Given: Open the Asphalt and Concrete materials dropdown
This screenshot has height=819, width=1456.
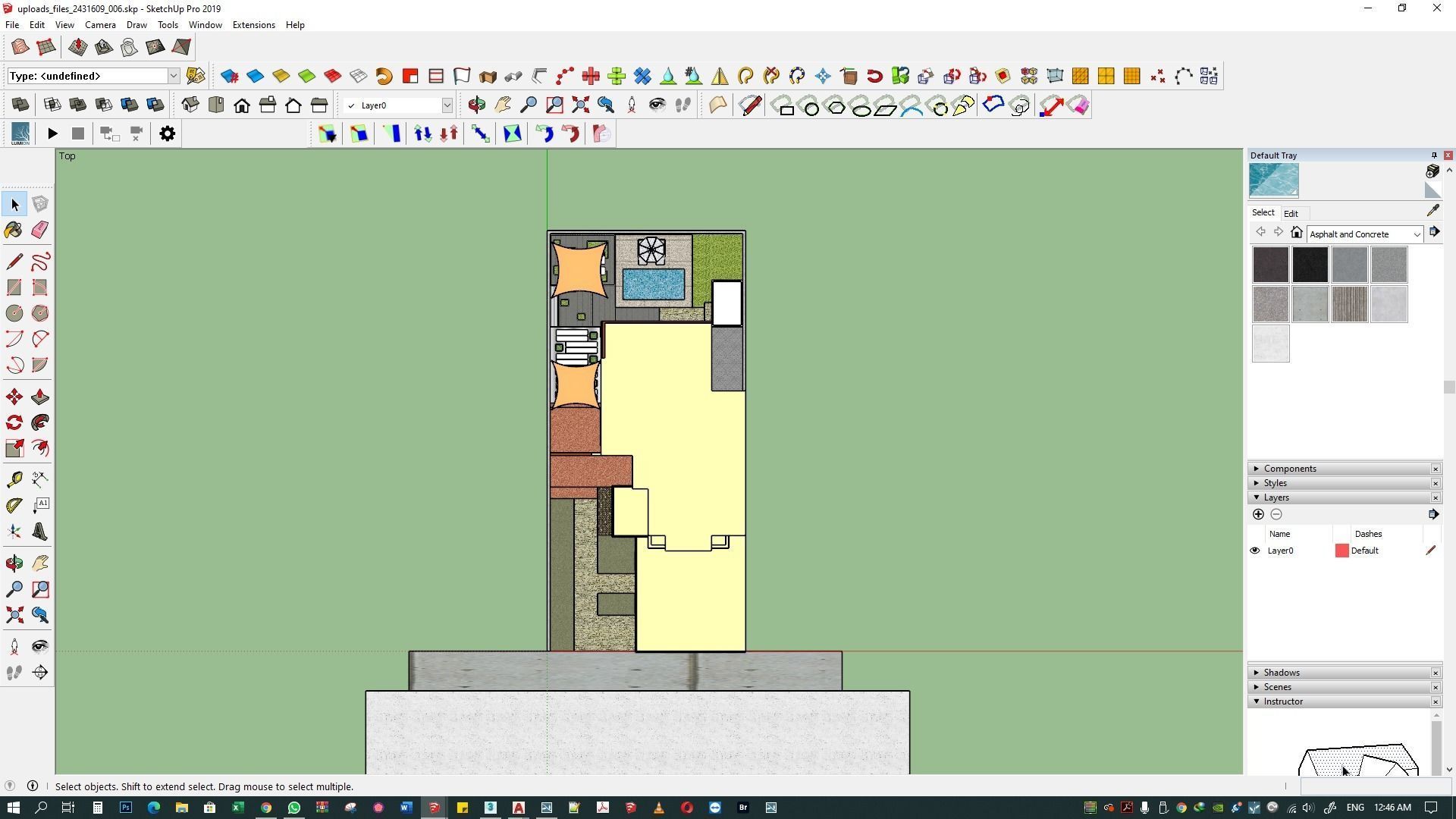Looking at the screenshot, I should (1416, 234).
